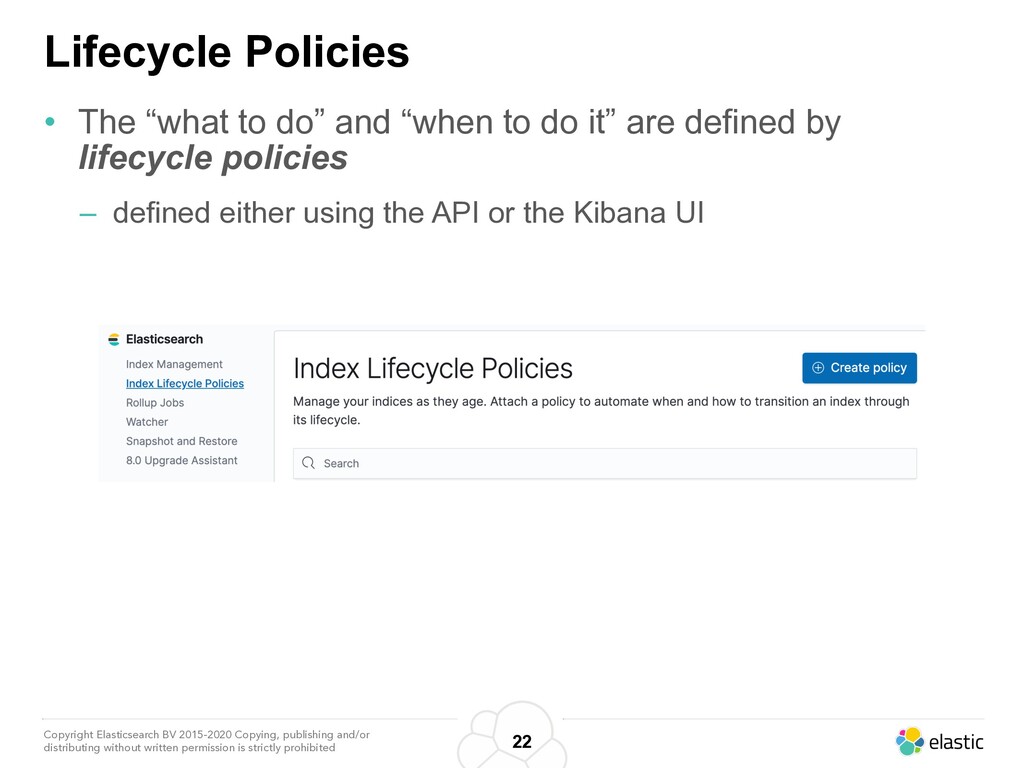Click the Index Lifecycle Policies page heading

[432, 369]
